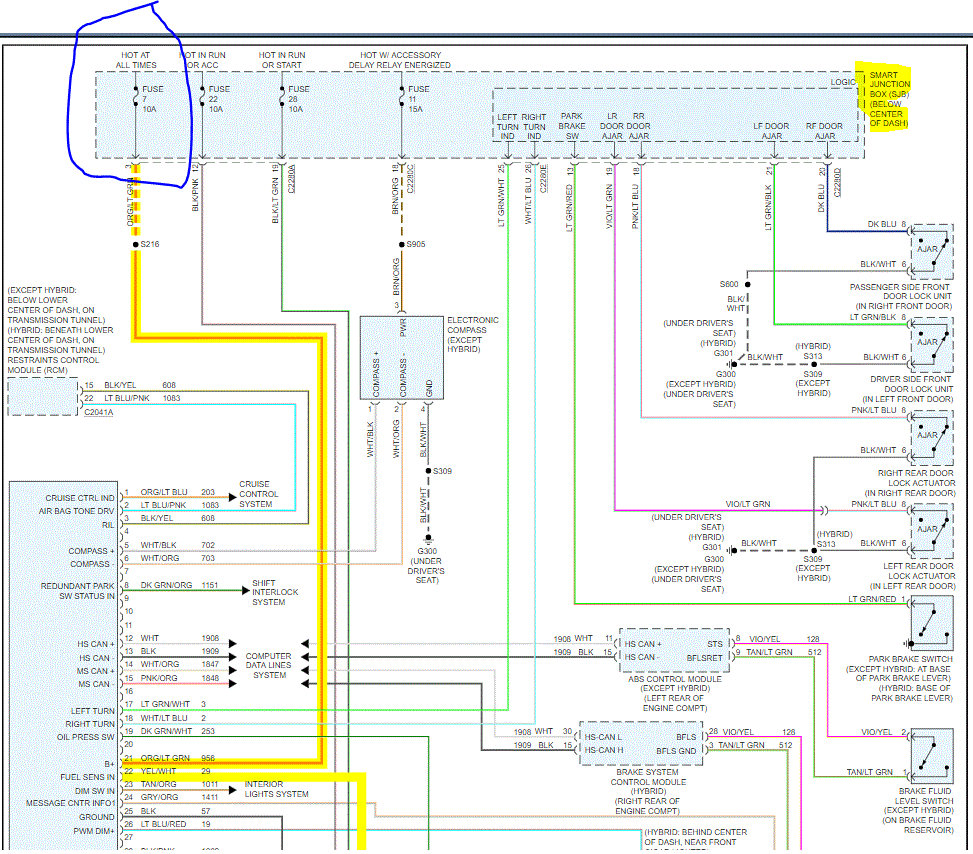Select the BFLSRET pin on ABS module
Viewport: 973px width, 854px height.
click(x=704, y=658)
